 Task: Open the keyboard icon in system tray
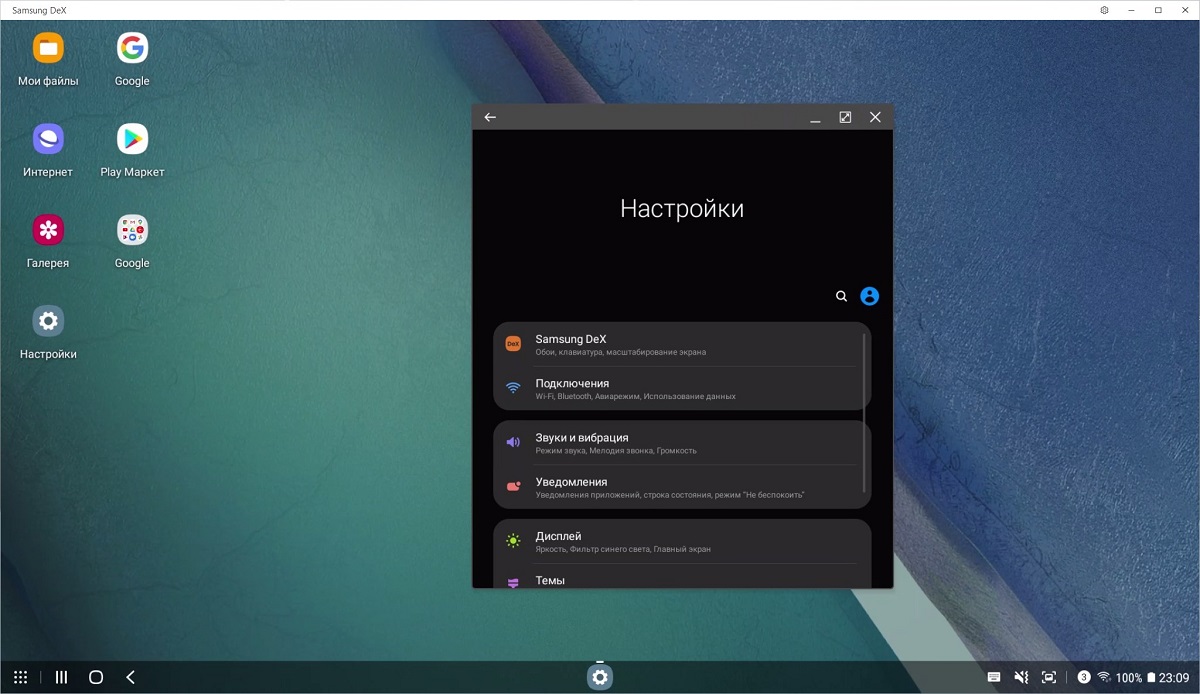pyautogui.click(x=994, y=677)
